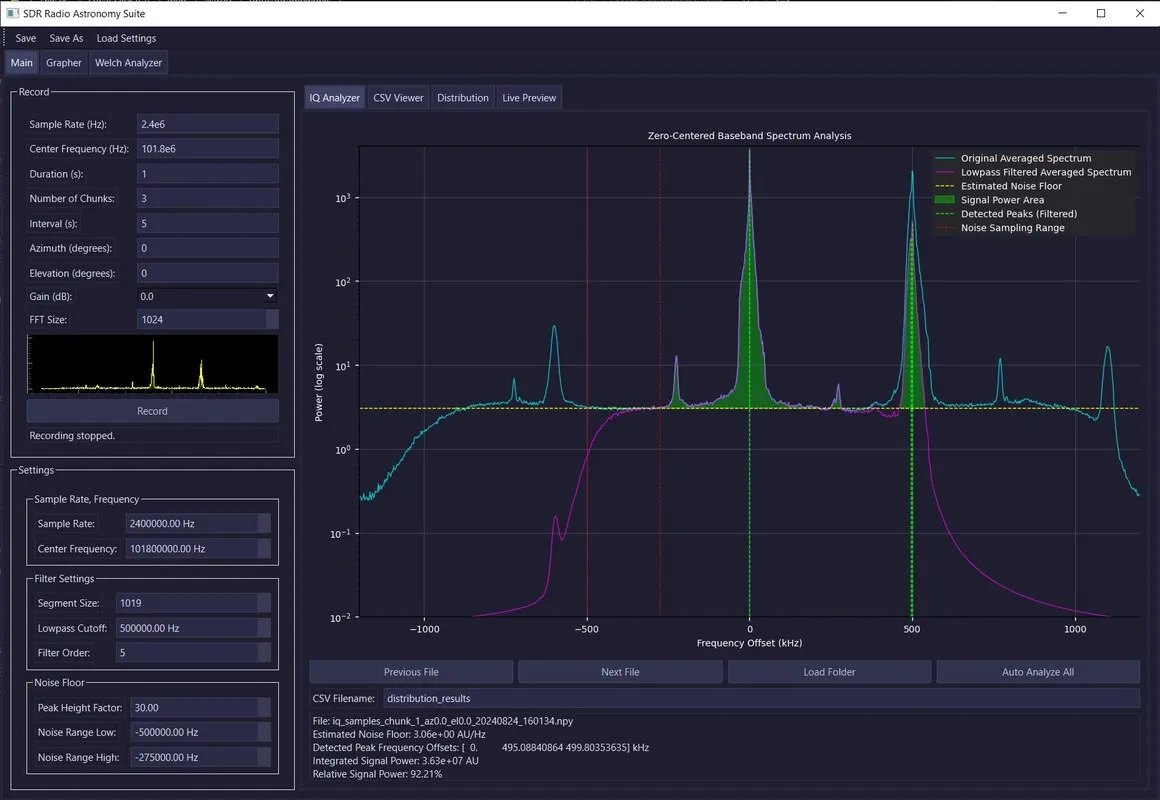Click the Segment Size value field
Image resolution: width=1160 pixels, height=800 pixels.
coord(186,603)
